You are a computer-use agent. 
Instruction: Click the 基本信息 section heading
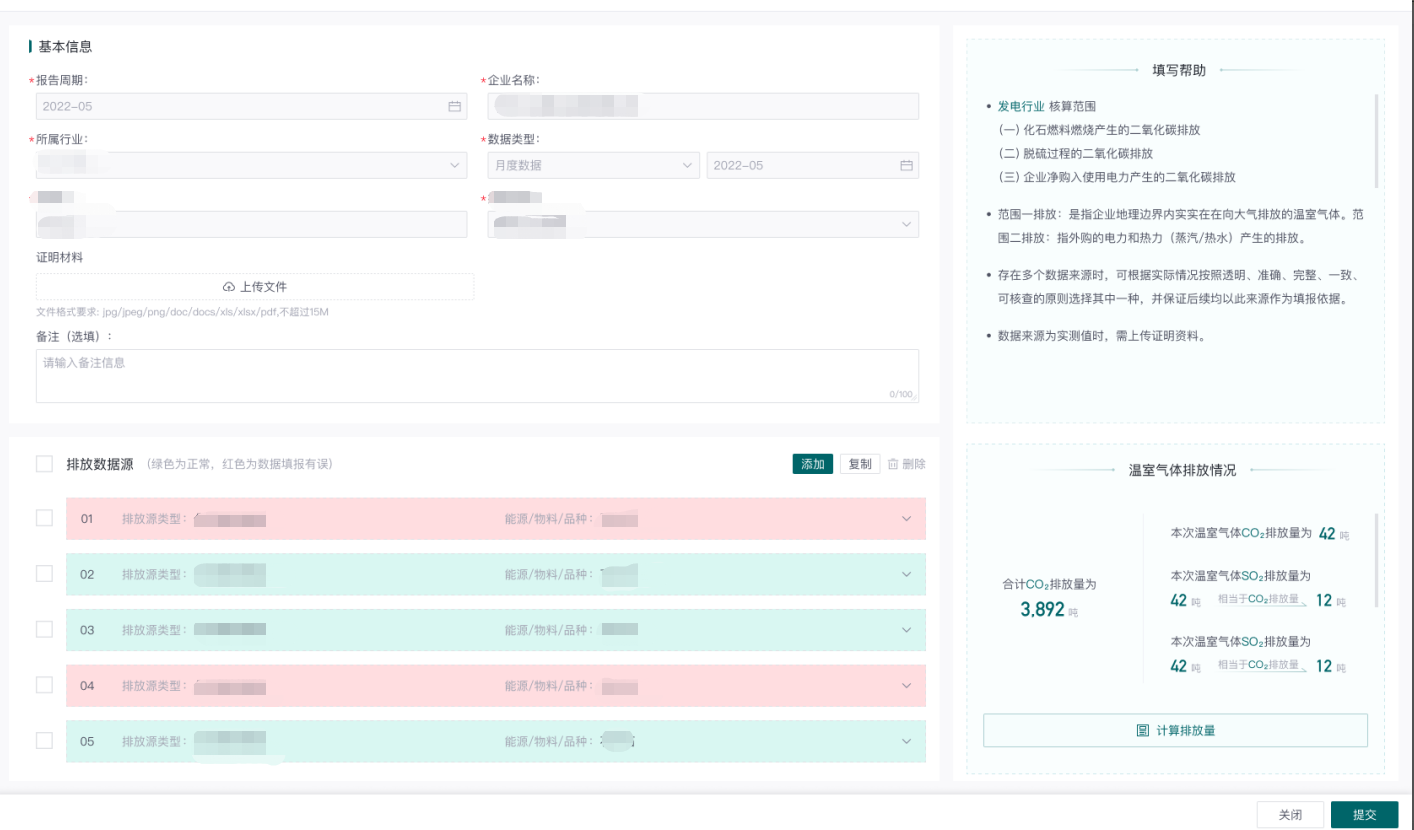coord(66,47)
